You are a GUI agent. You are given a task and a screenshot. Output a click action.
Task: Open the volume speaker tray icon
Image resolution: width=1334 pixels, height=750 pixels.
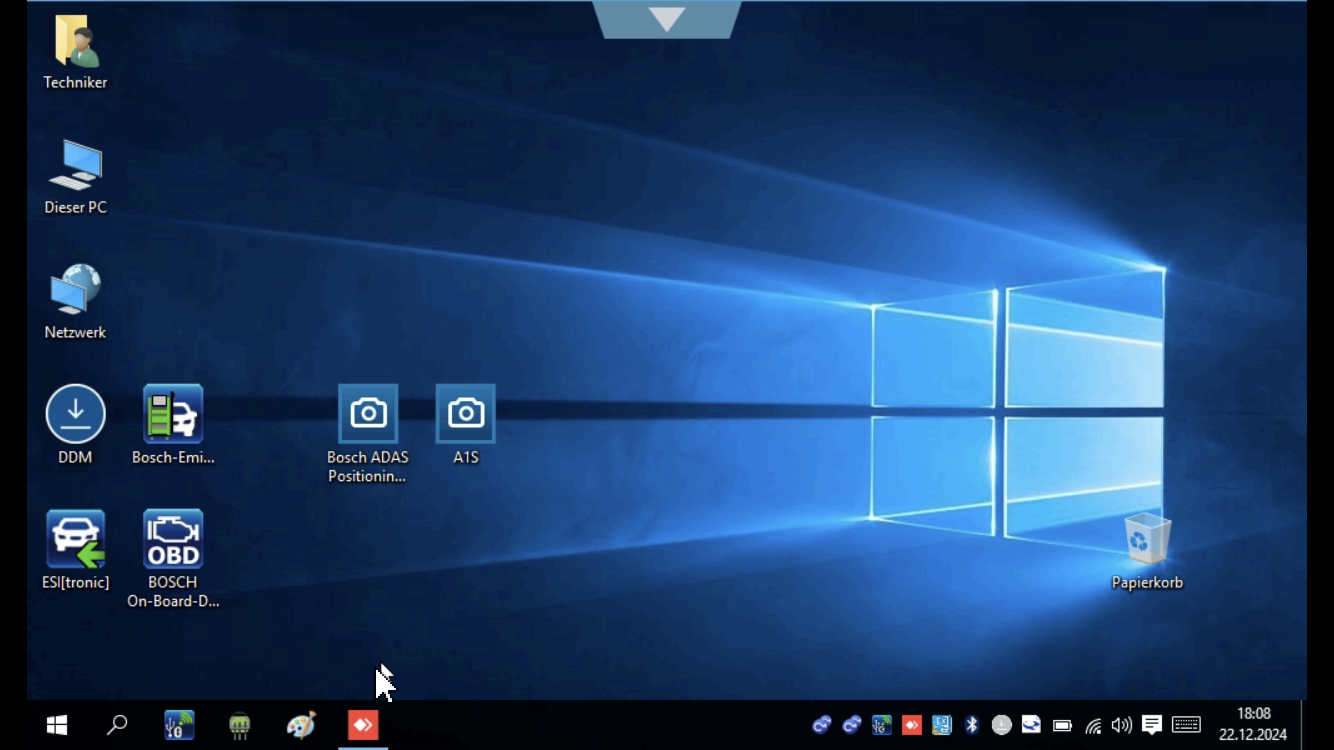pyautogui.click(x=1122, y=725)
